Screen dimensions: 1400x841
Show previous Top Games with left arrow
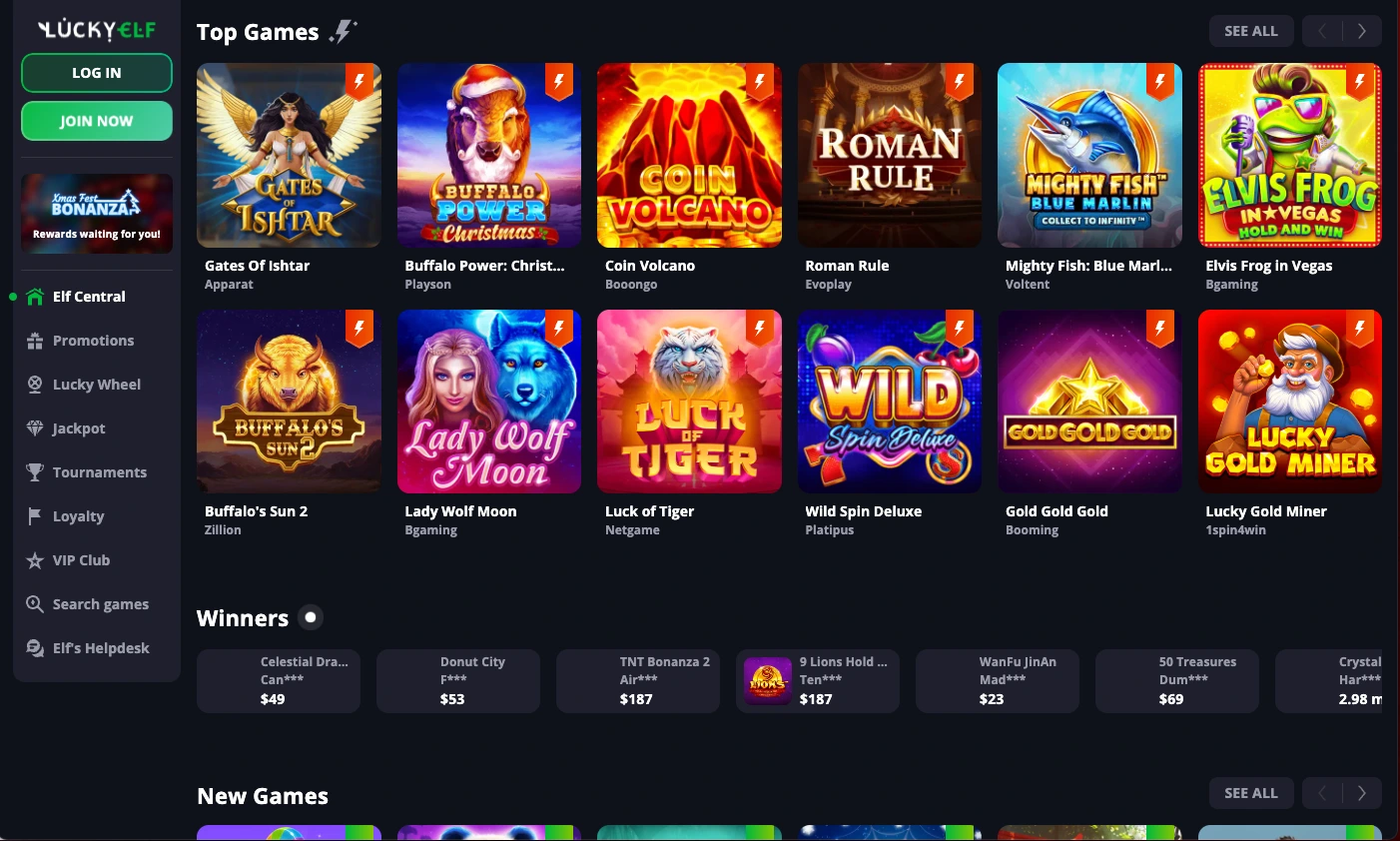point(1322,31)
